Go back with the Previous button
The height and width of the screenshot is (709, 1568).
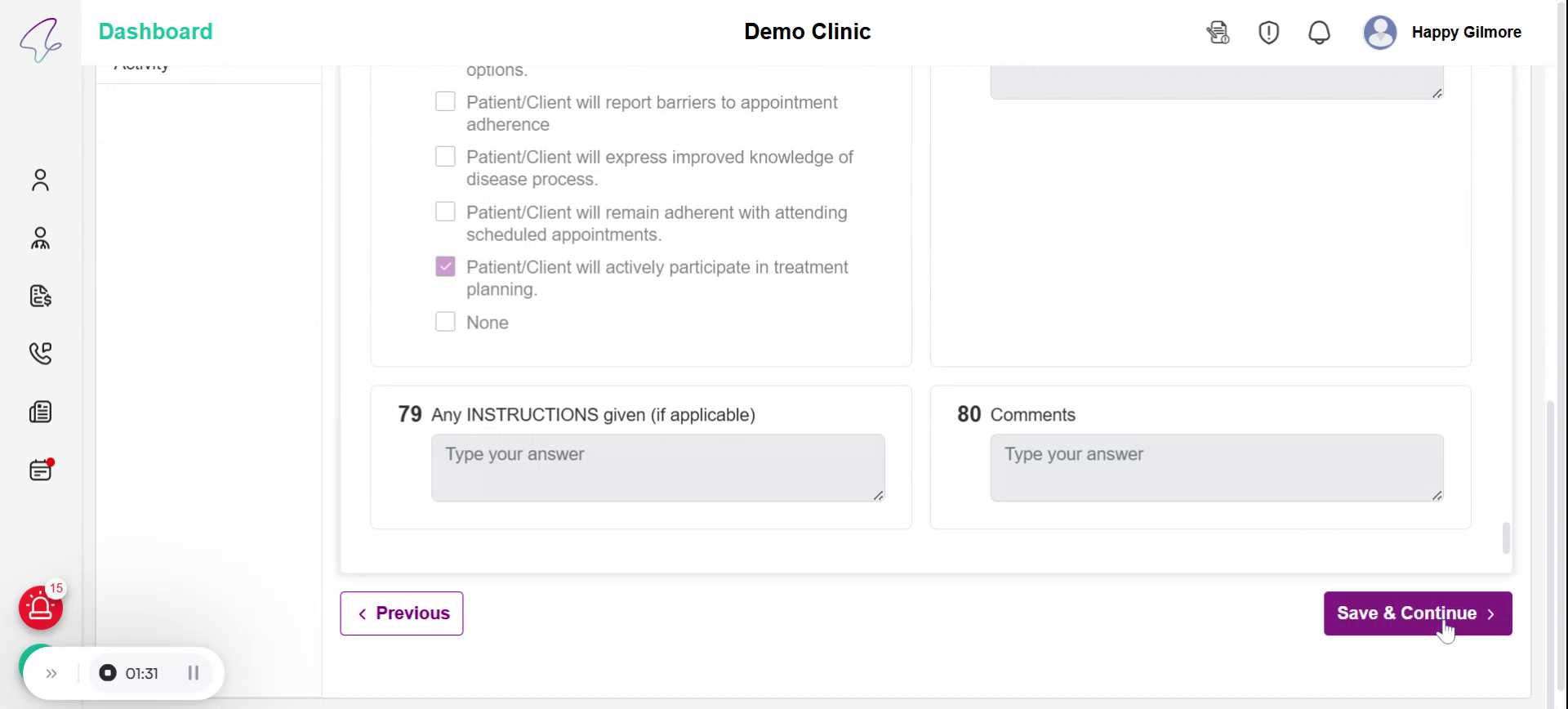(x=402, y=613)
